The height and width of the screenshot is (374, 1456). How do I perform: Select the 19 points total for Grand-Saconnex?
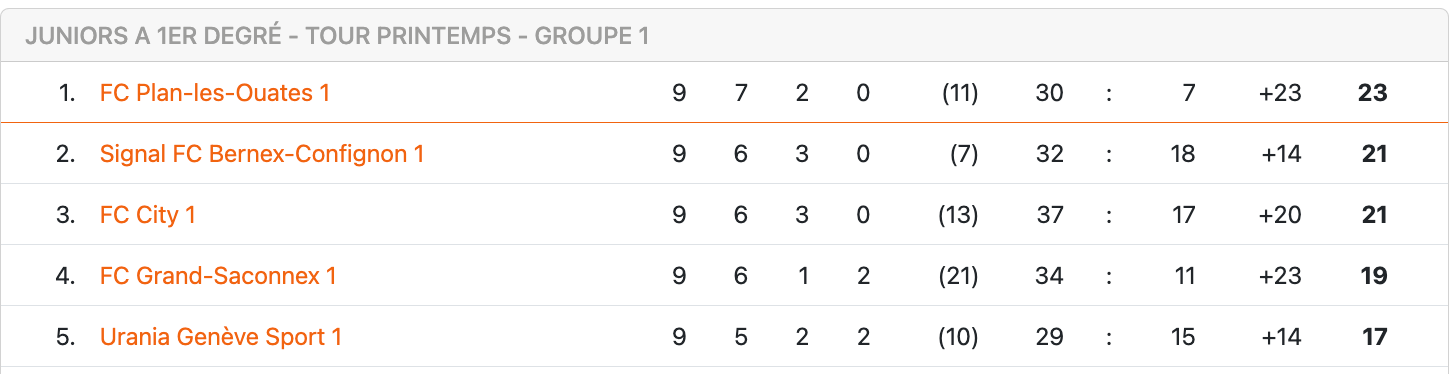1374,276
